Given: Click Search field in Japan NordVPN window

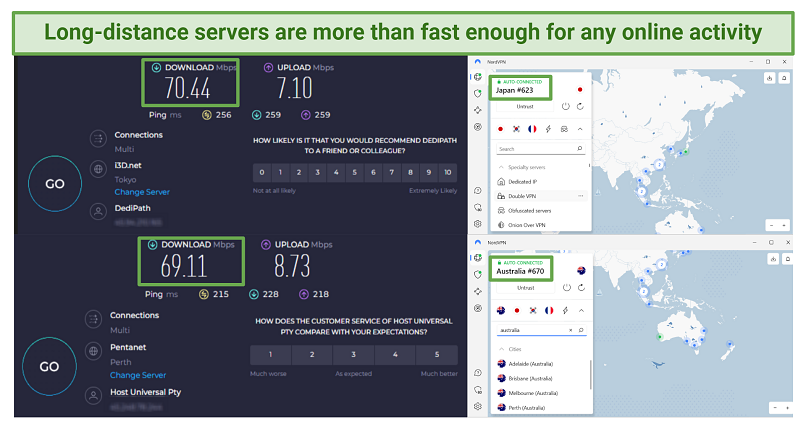Looking at the screenshot, I should point(541,149).
